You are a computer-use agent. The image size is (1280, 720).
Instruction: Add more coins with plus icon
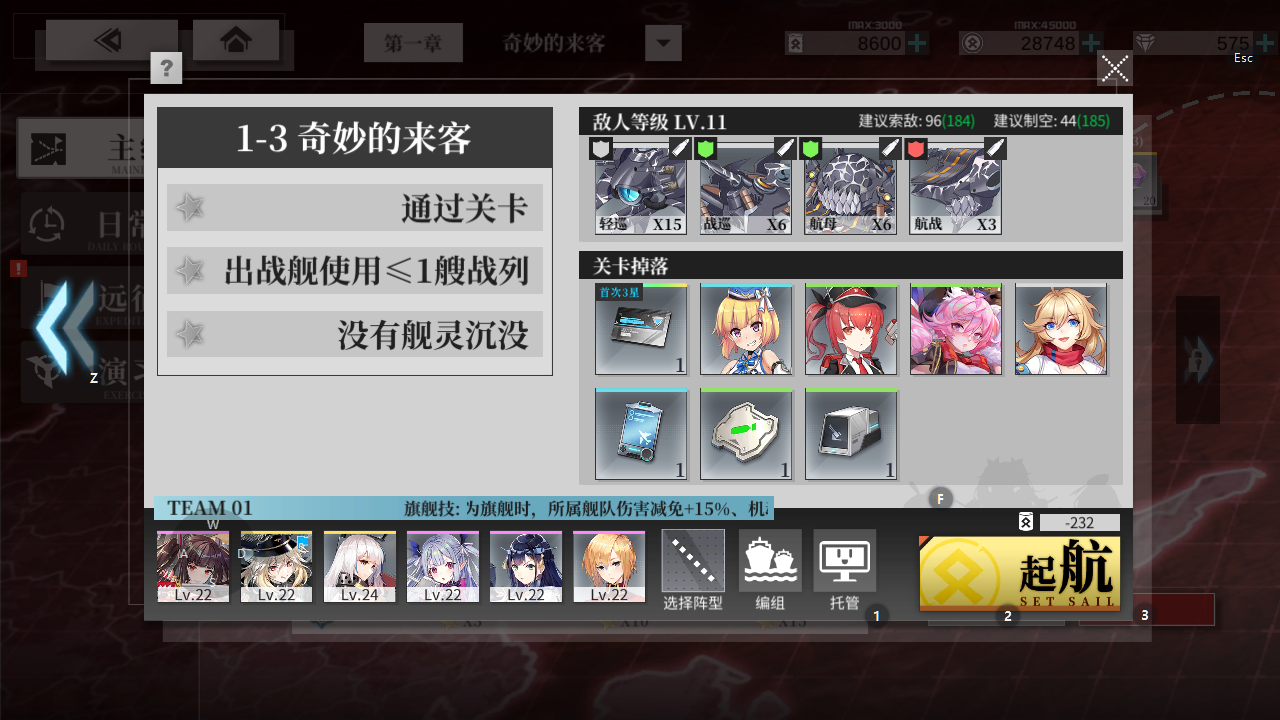click(1091, 43)
